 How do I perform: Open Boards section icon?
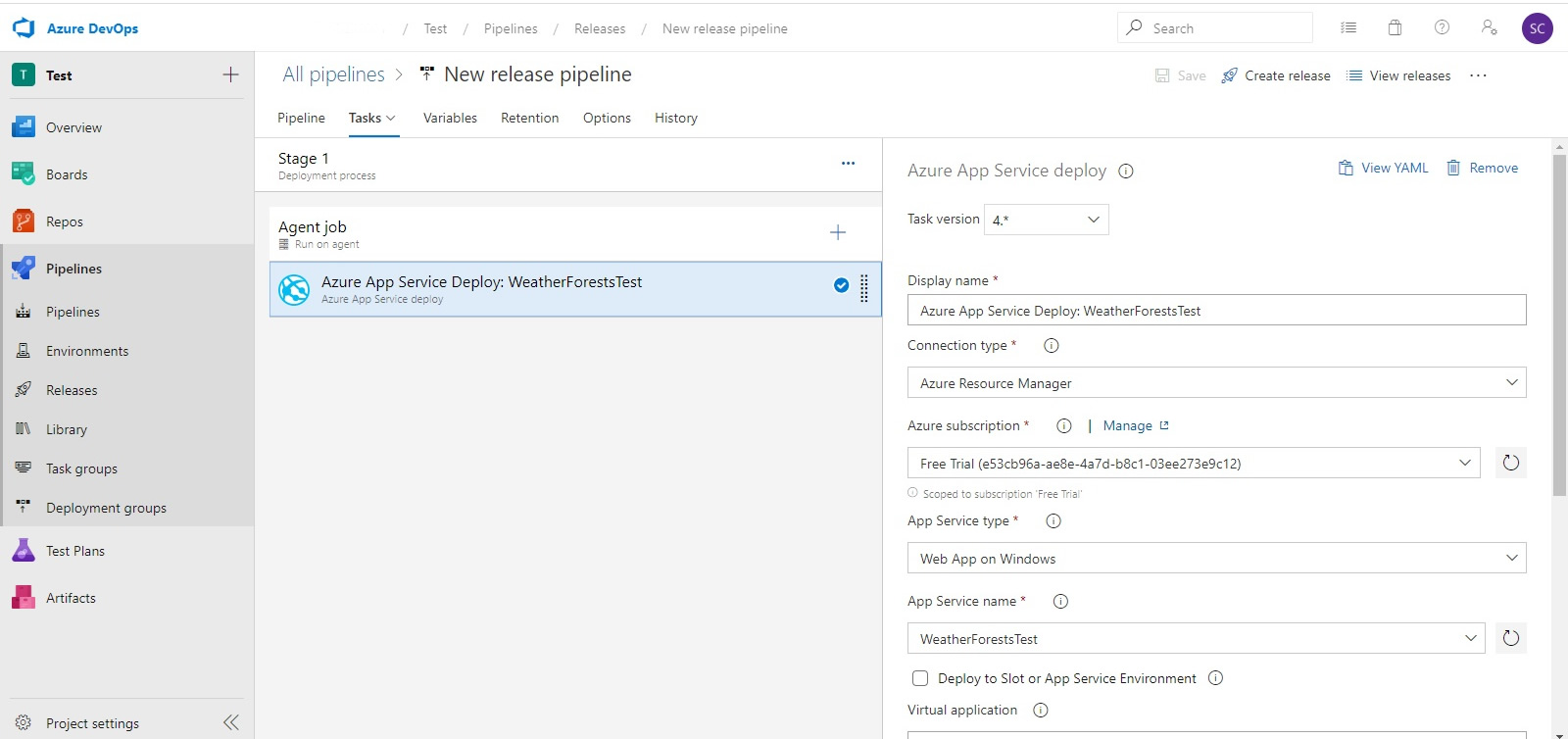pyautogui.click(x=24, y=174)
